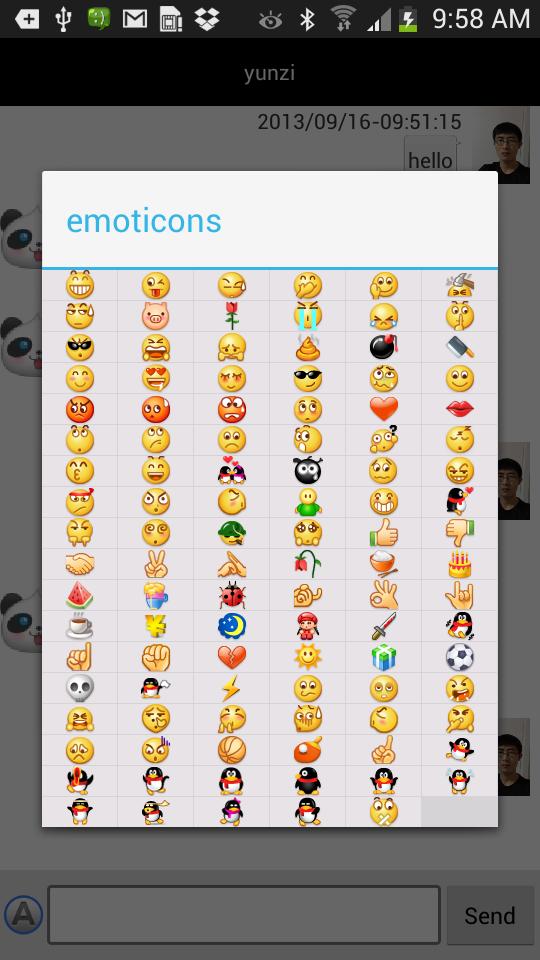Insert the soccer ball emoticon
Screen dimensions: 540x960
460,656
